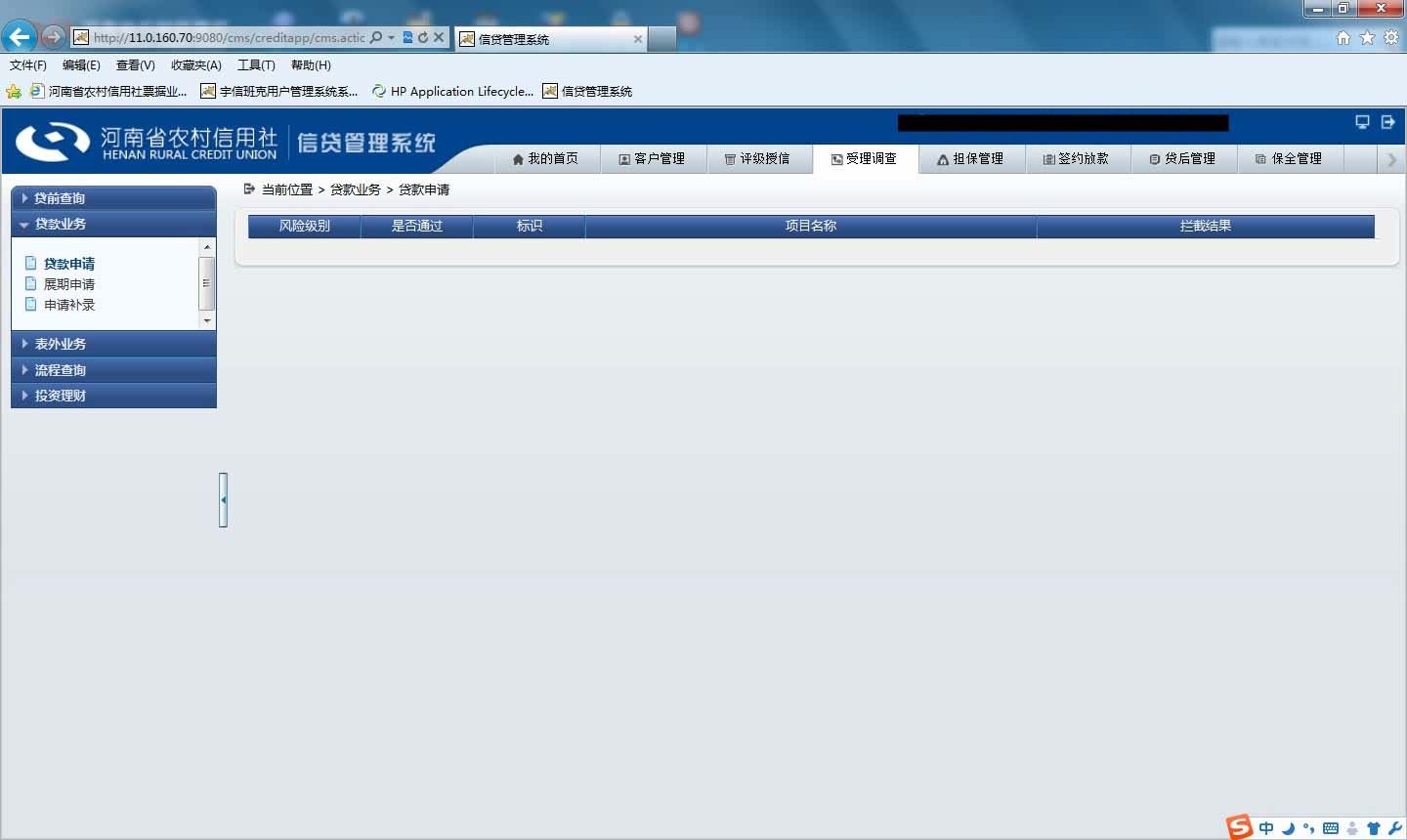The height and width of the screenshot is (840, 1407).
Task: Close the 信贷管理系统 browser tab
Action: [638, 39]
